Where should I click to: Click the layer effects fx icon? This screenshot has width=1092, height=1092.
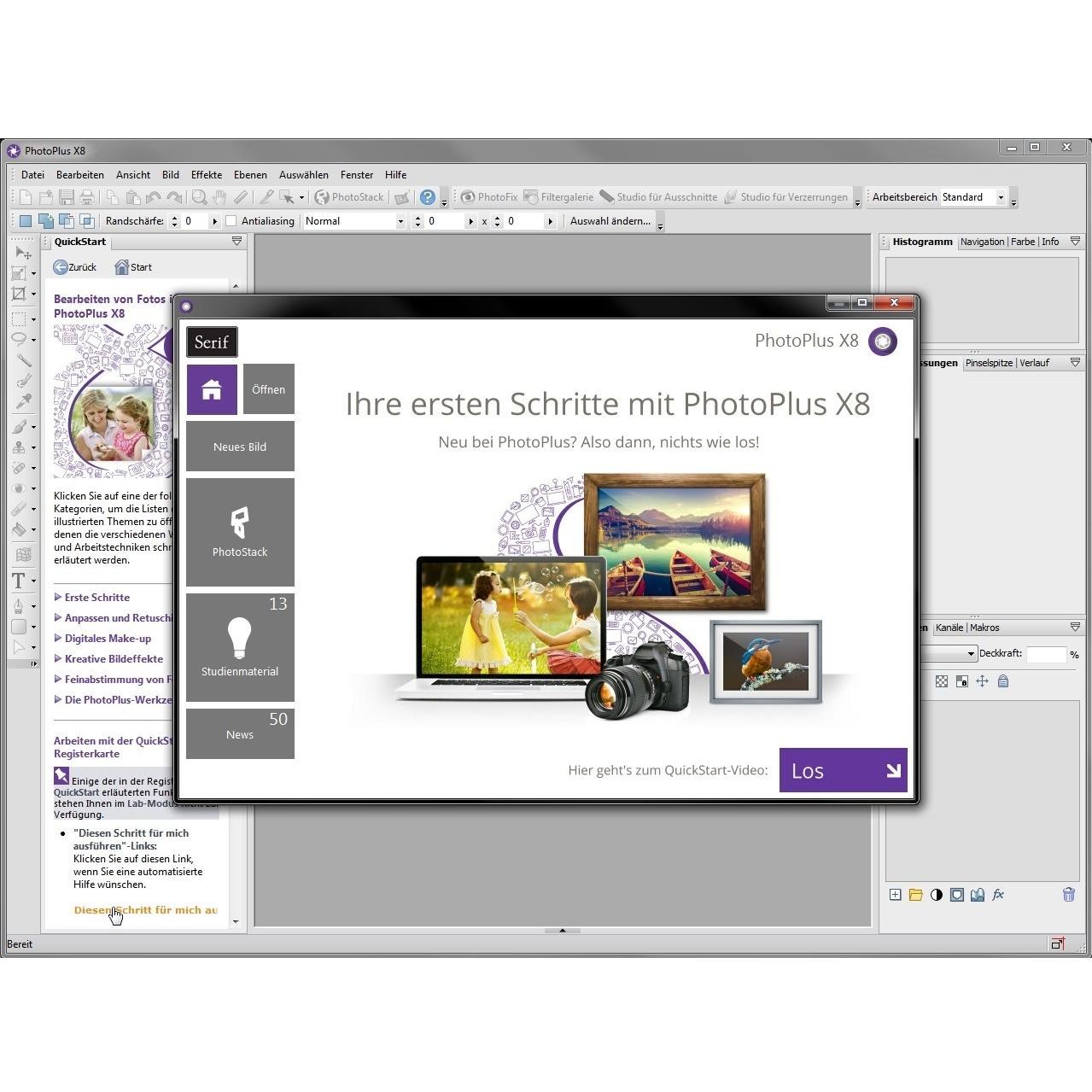pyautogui.click(x=998, y=895)
